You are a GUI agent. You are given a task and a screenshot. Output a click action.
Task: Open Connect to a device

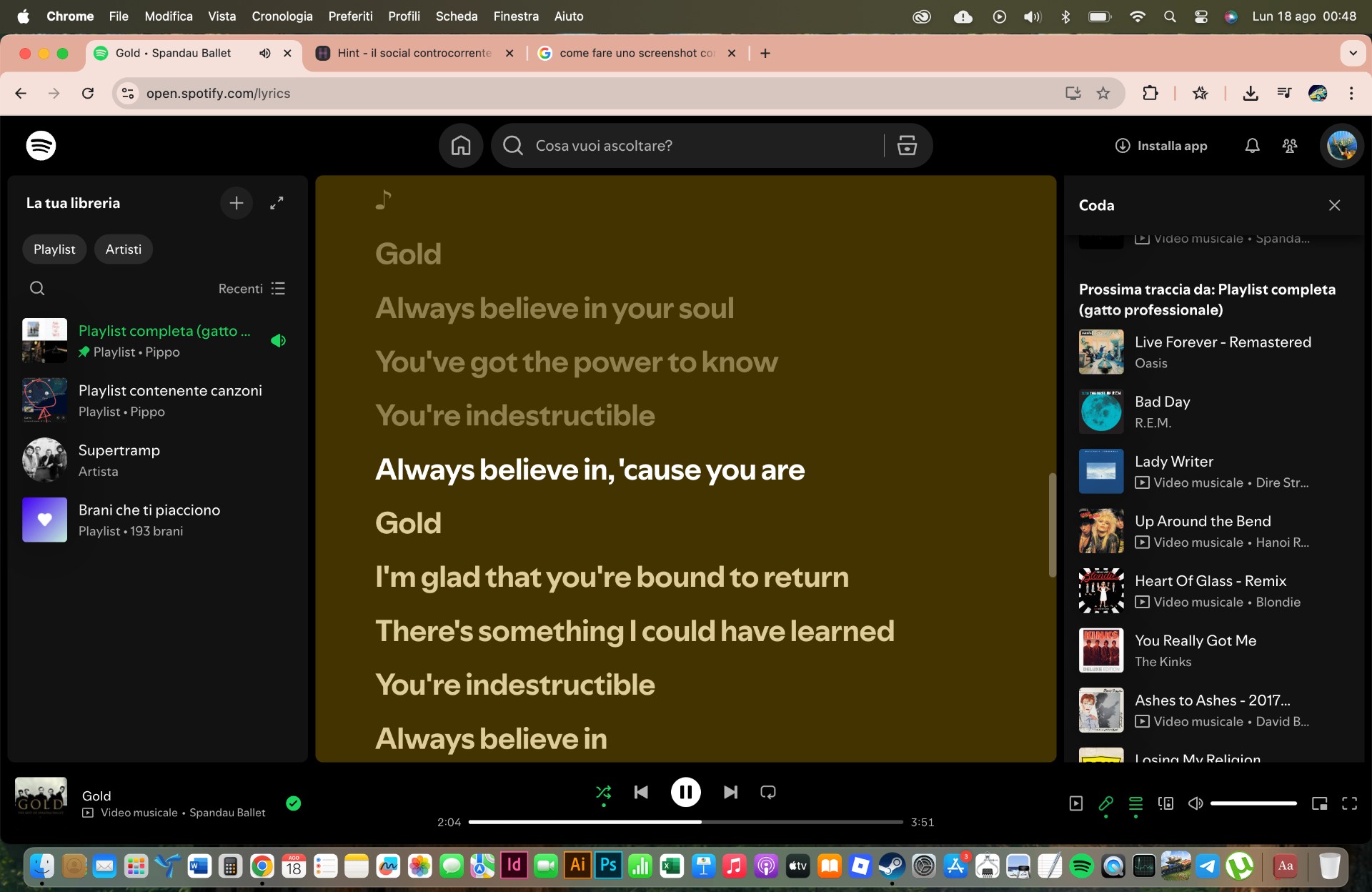[1165, 803]
